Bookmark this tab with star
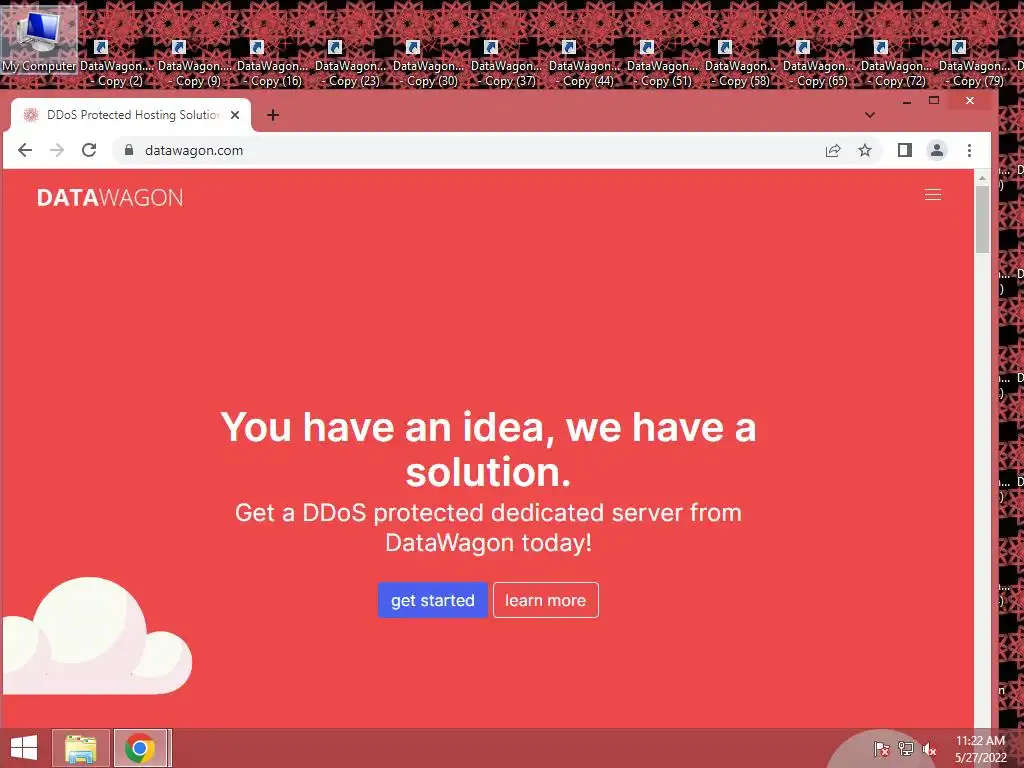This screenshot has width=1024, height=768. tap(865, 151)
